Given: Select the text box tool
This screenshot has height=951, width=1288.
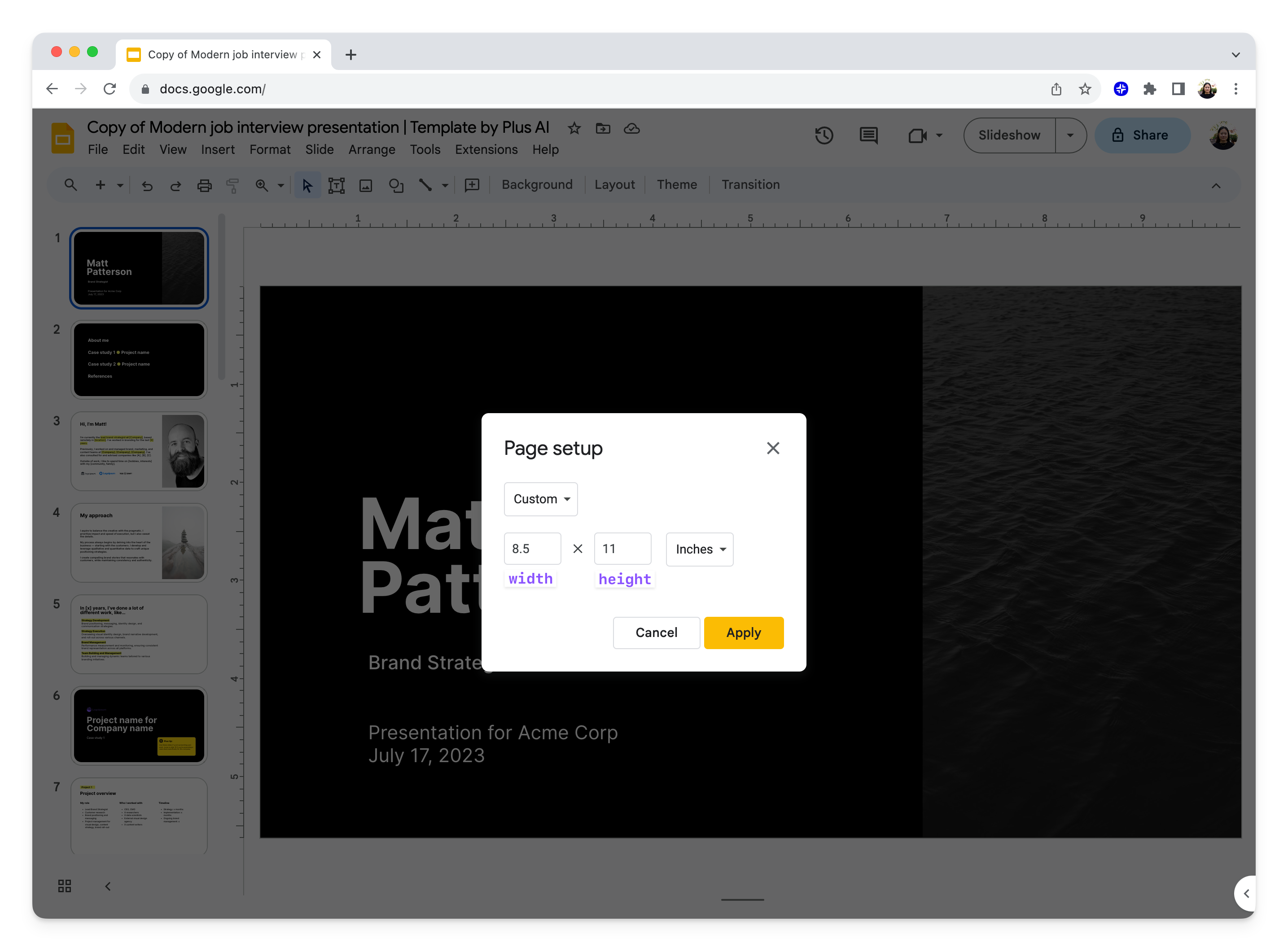Looking at the screenshot, I should coord(336,185).
